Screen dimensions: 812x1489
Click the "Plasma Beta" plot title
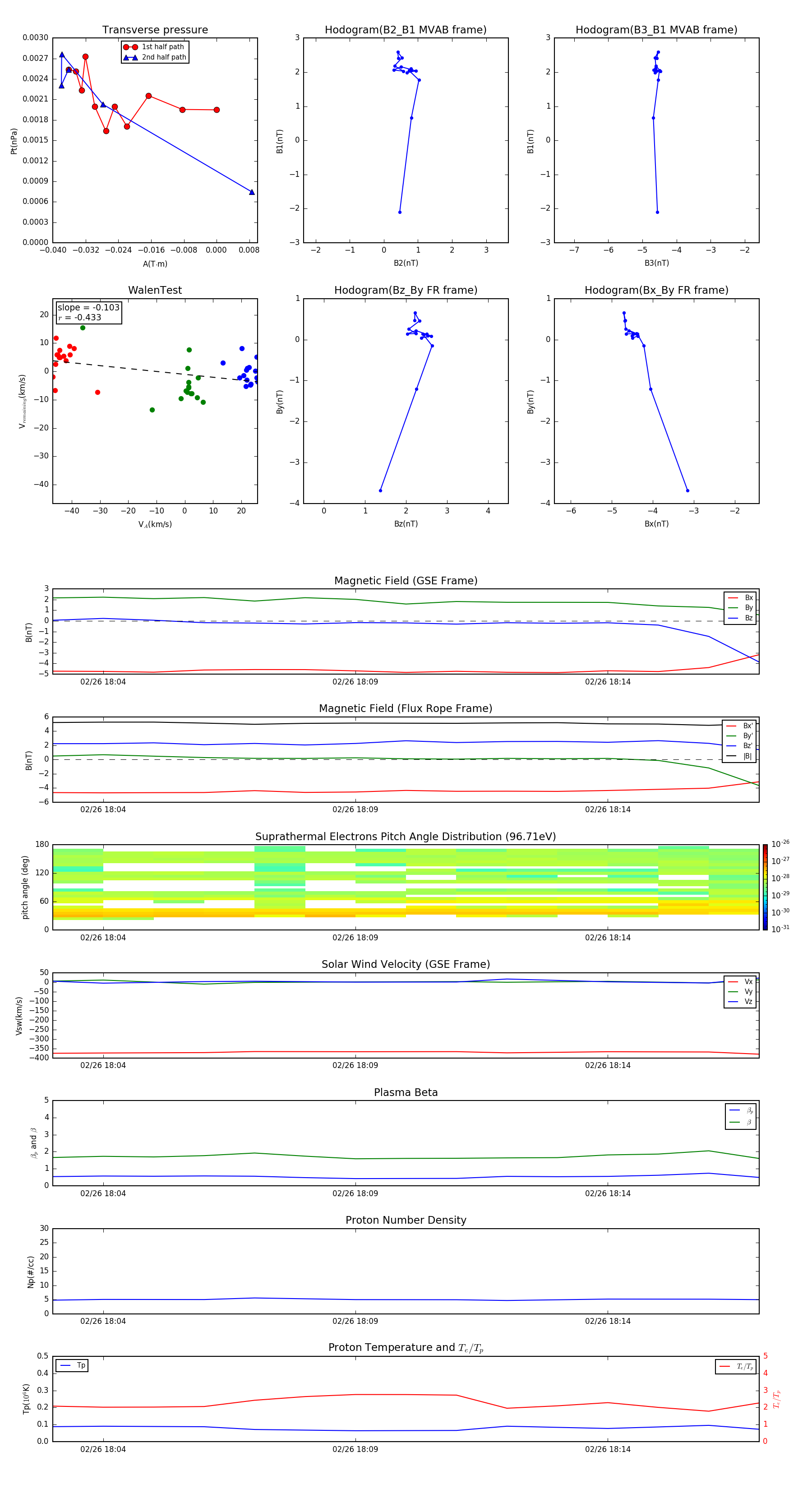[406, 1092]
